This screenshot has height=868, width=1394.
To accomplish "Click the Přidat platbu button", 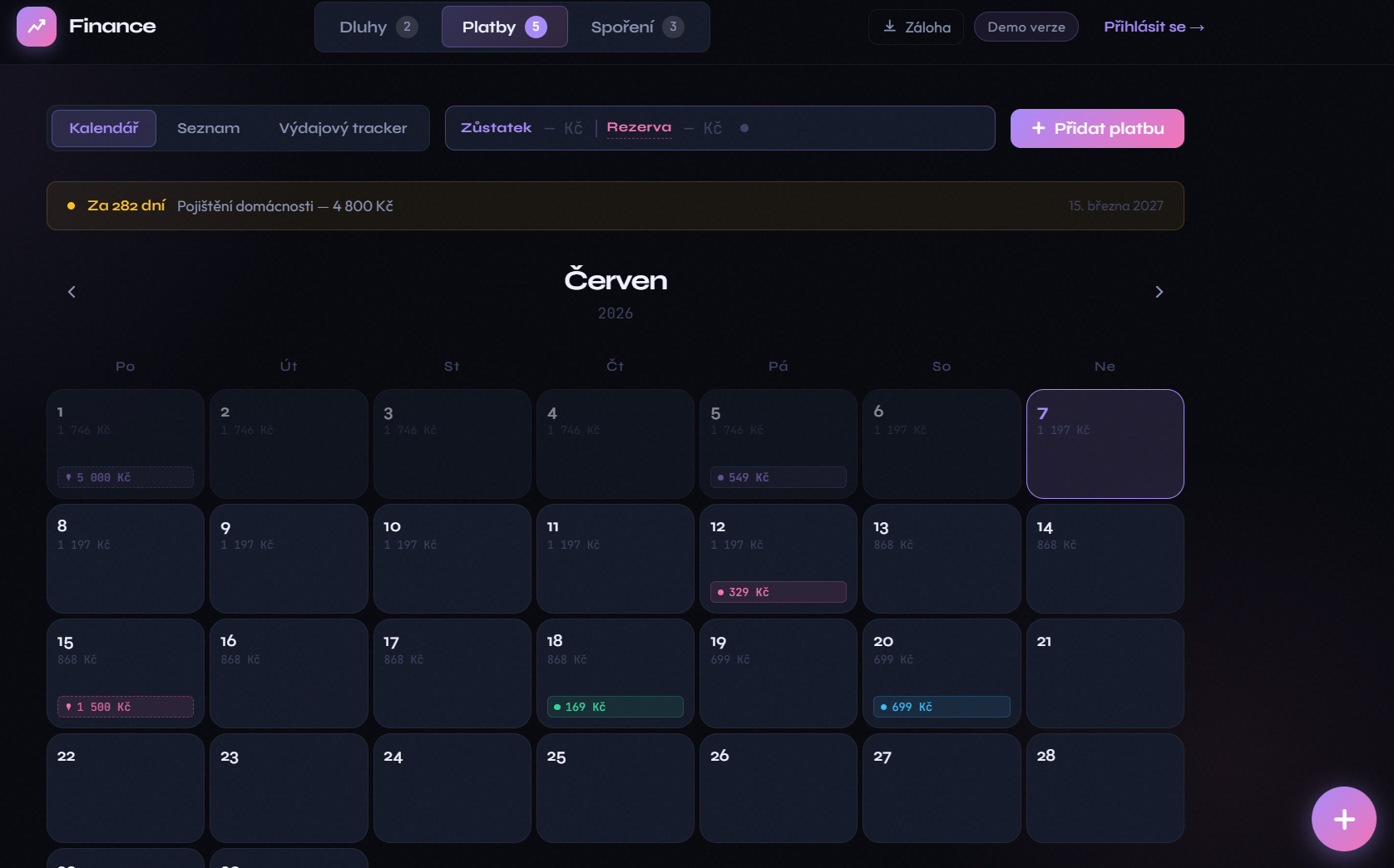I will [1097, 128].
